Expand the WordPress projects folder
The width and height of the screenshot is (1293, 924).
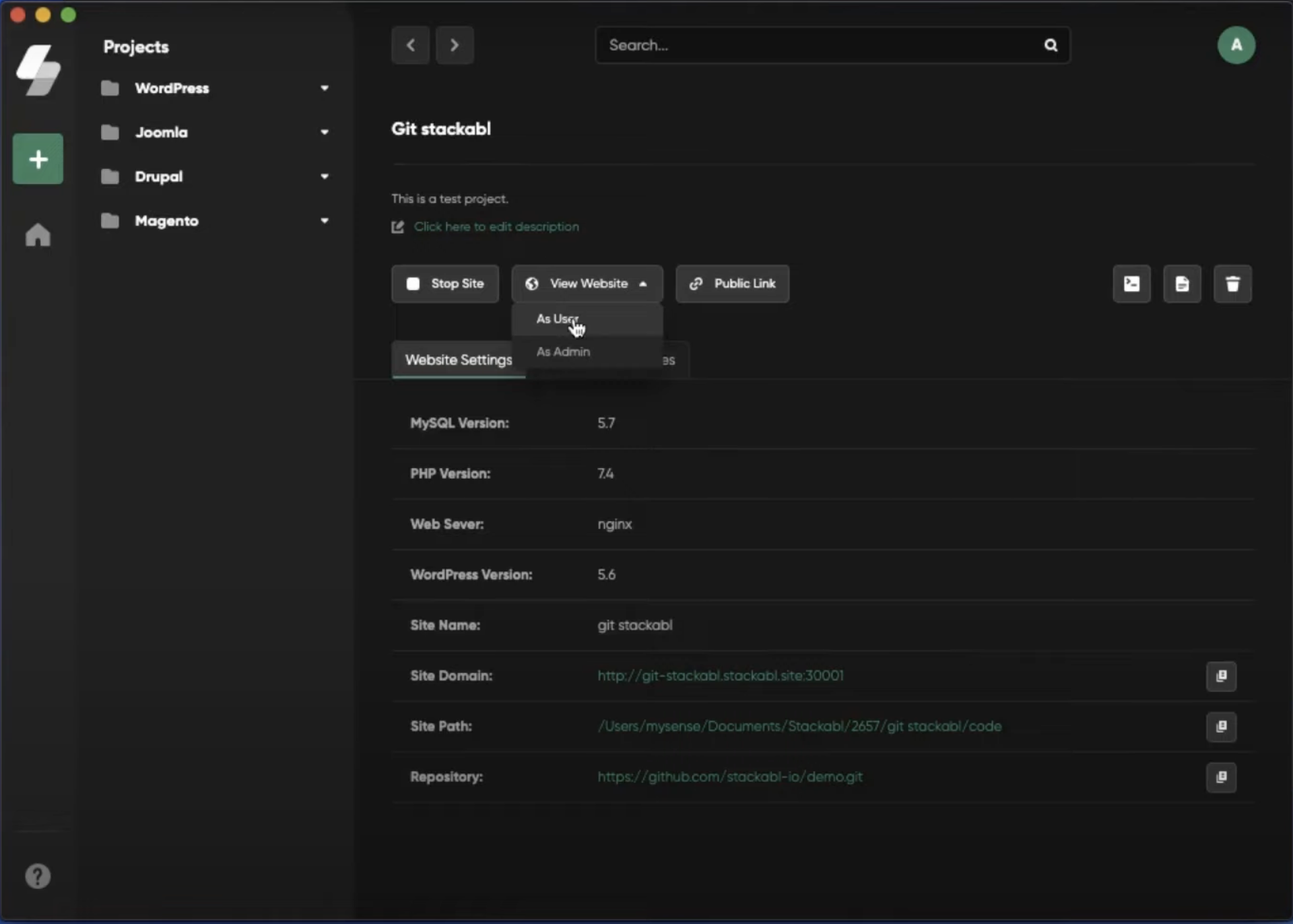click(x=325, y=88)
